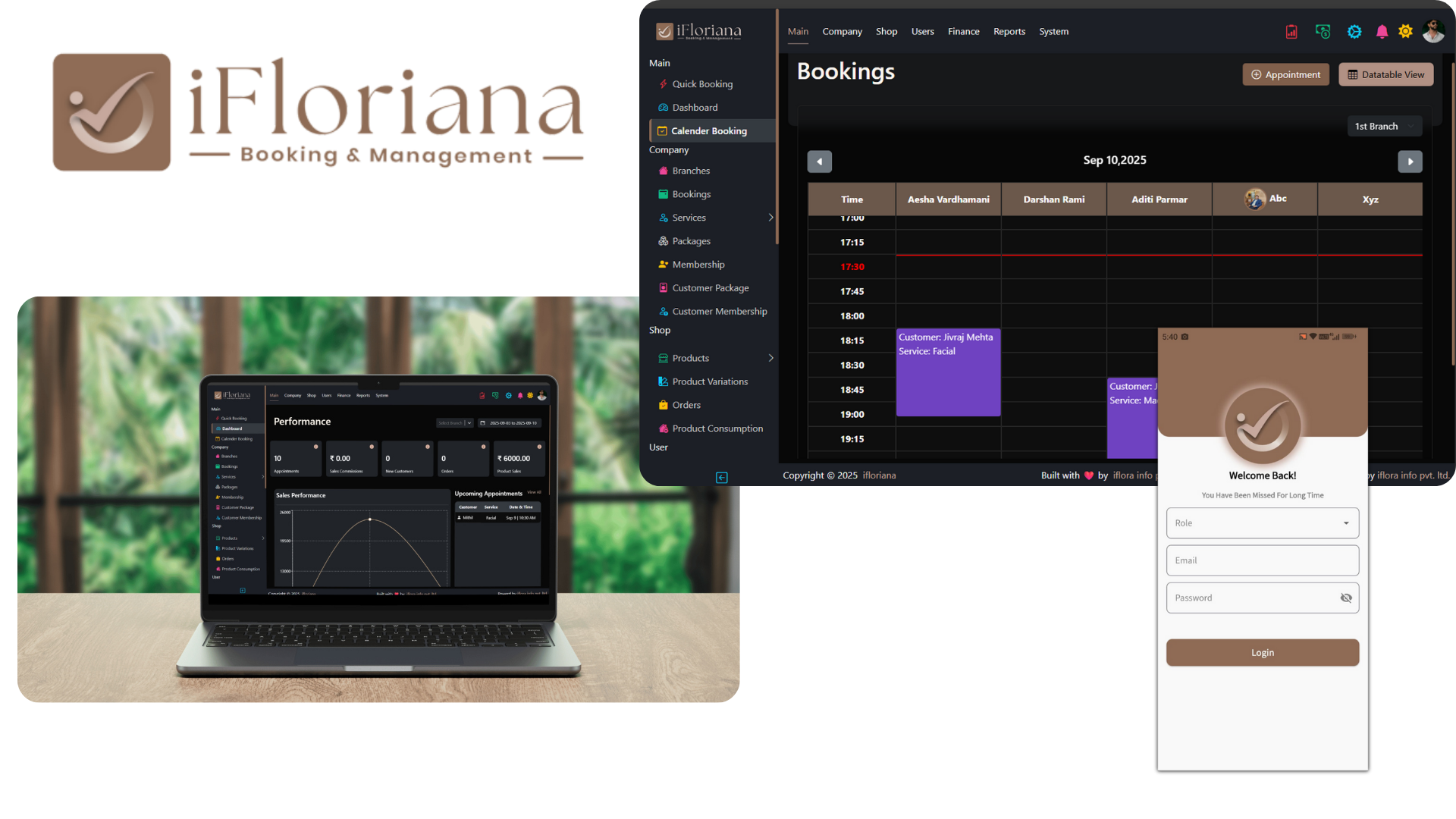Switch to Datatable View of bookings
1456x819 pixels.
point(1385,74)
